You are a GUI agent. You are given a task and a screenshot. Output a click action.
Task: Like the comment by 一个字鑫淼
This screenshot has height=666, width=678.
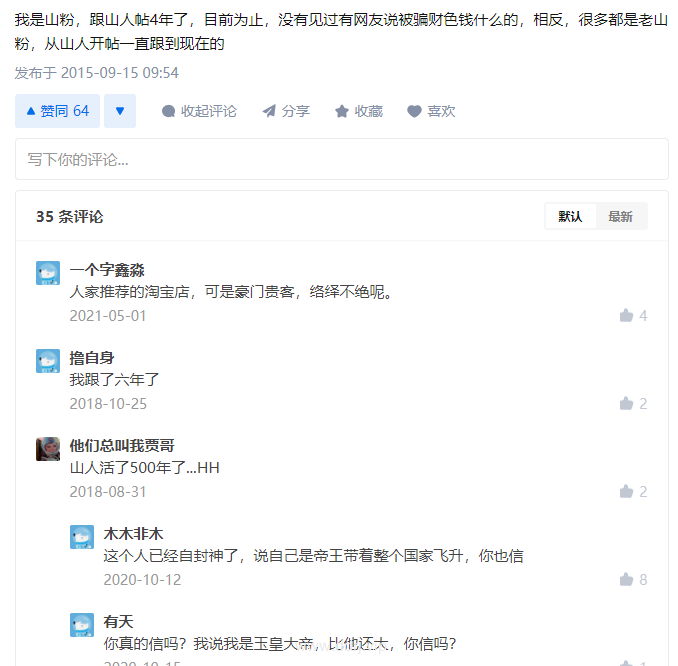pyautogui.click(x=633, y=316)
